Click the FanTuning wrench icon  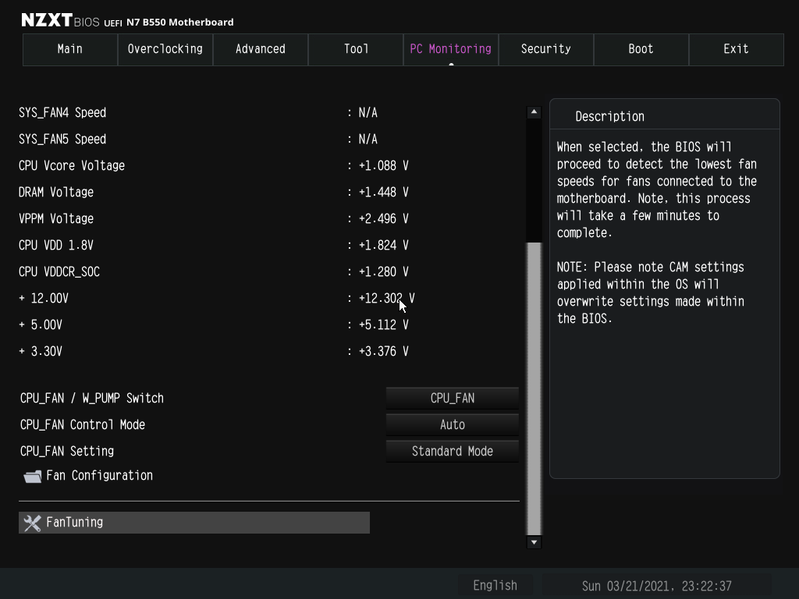click(32, 523)
